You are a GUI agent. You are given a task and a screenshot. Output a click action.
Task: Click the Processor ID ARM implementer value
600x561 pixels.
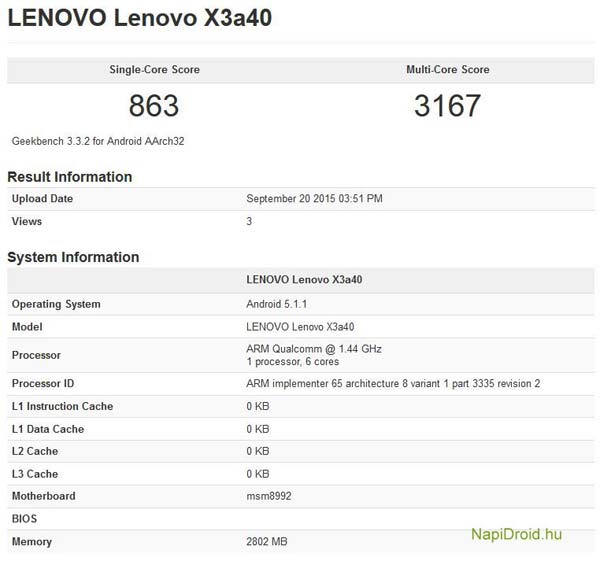coord(393,384)
